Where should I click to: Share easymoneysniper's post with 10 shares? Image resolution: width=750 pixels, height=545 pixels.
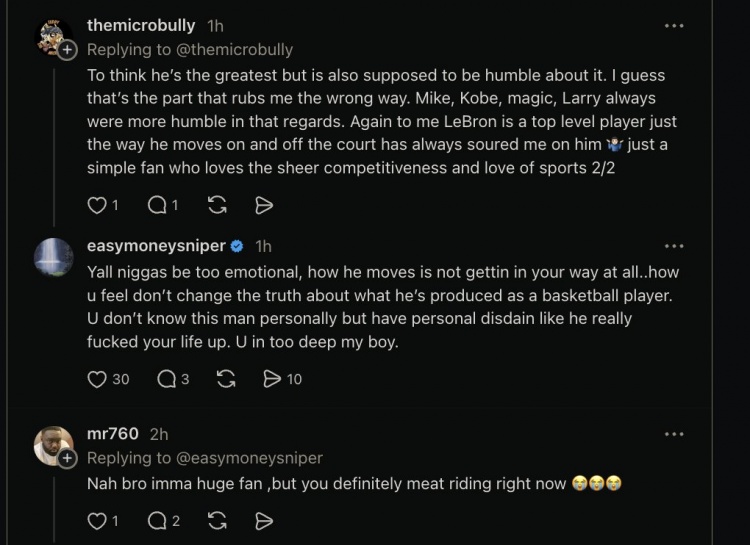click(x=273, y=379)
